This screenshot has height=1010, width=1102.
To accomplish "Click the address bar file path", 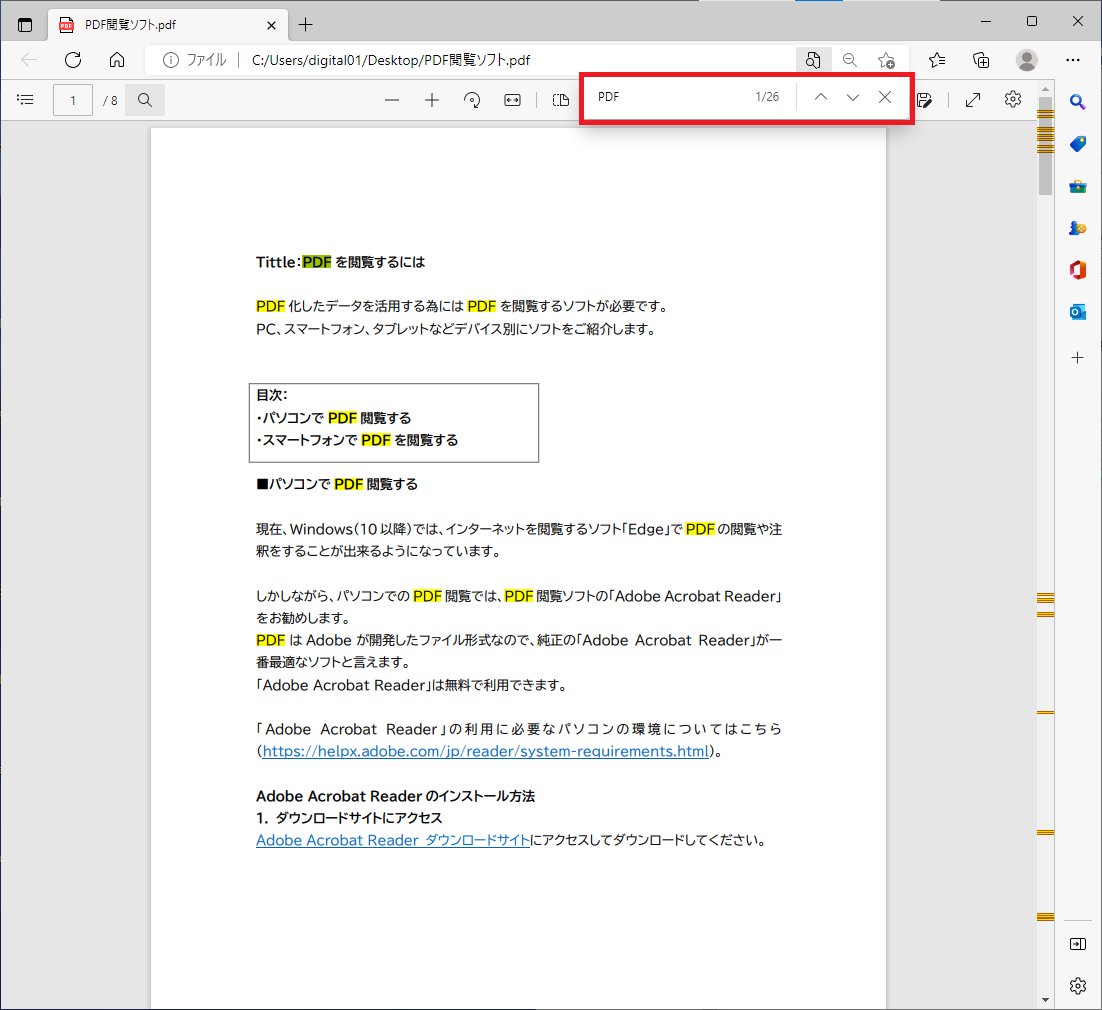I will click(x=391, y=60).
